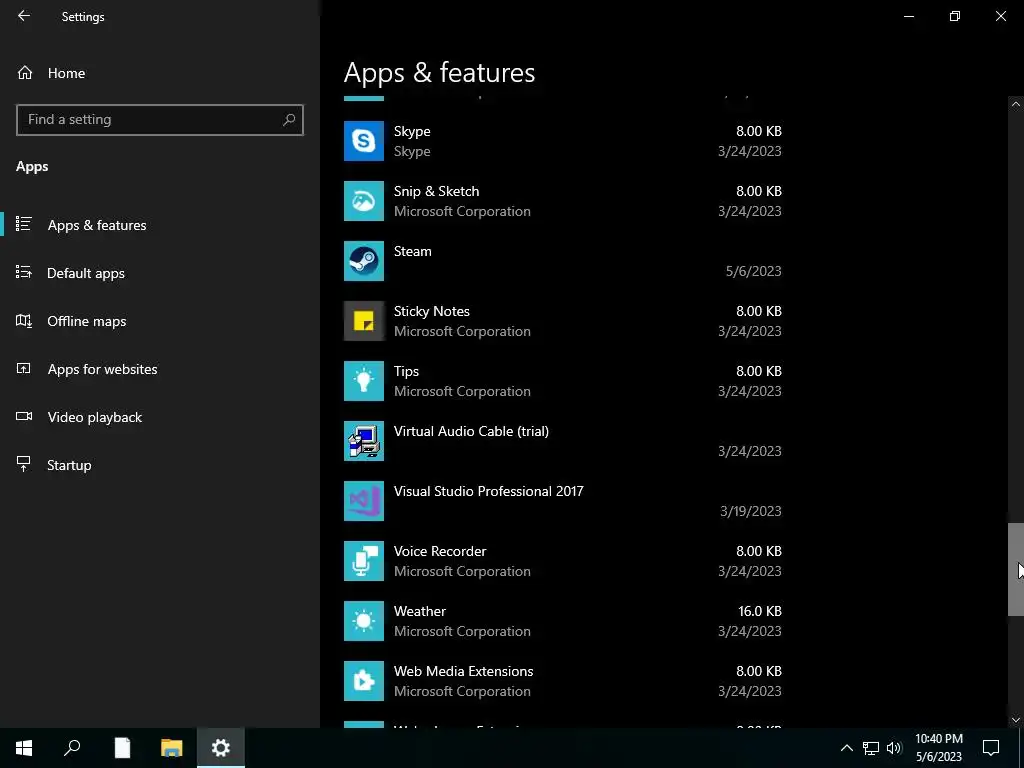Open the taskbar clock showing 10:40 PM
1024x768 pixels.
point(938,748)
